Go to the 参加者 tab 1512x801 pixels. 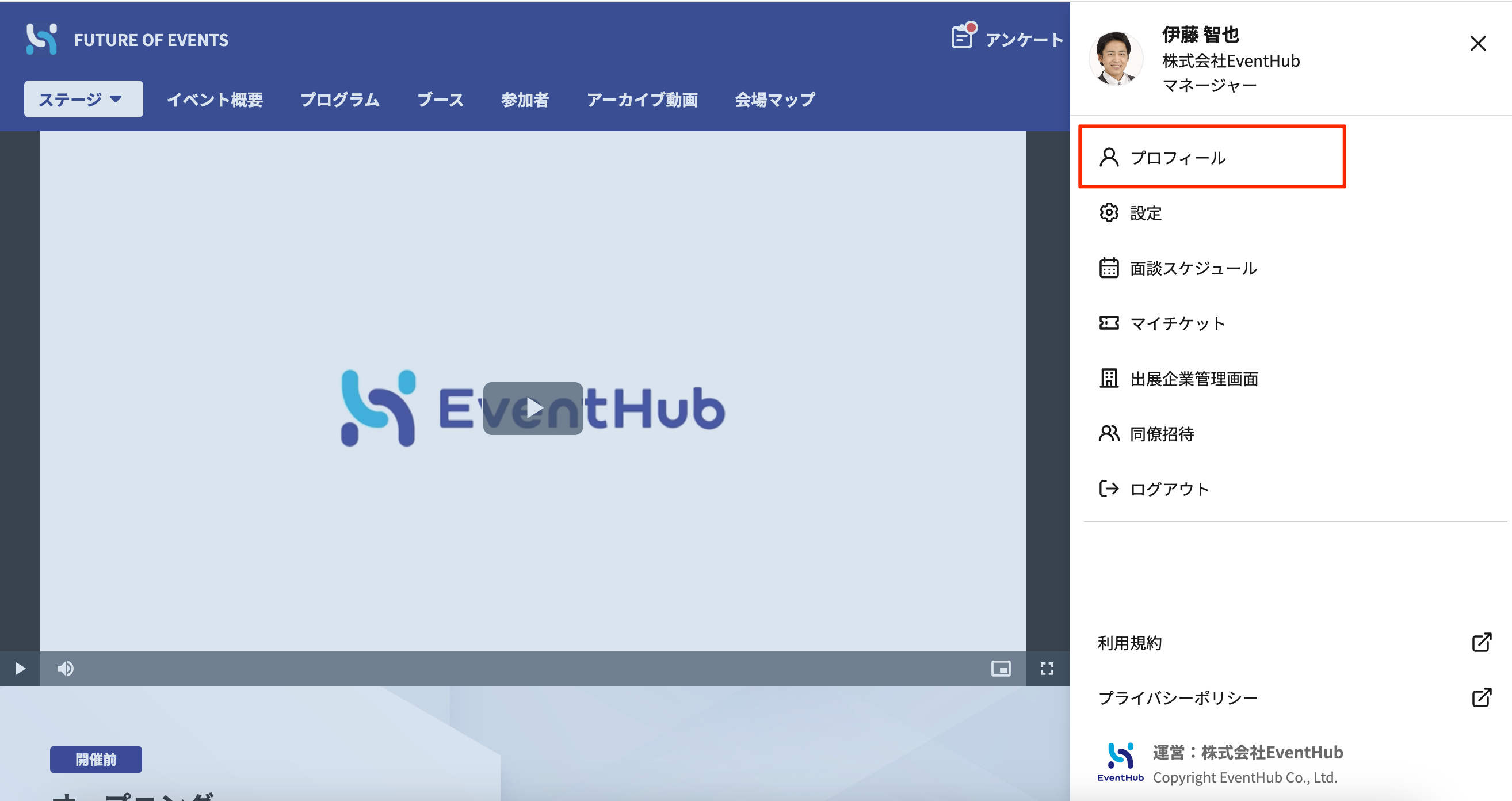click(x=525, y=99)
